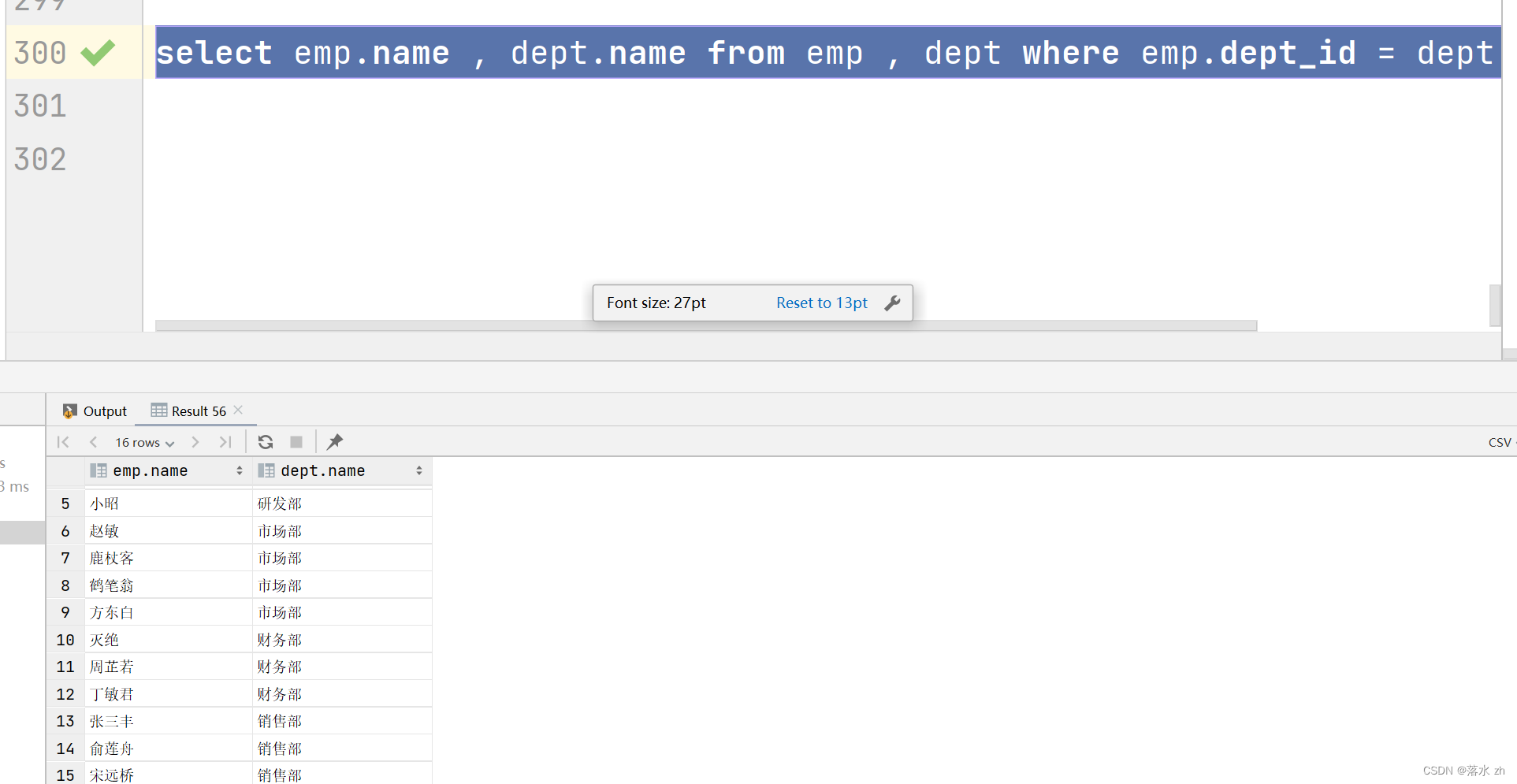Click 销售部 cell in row 13
Screen dimensions: 1517x784
coord(342,721)
